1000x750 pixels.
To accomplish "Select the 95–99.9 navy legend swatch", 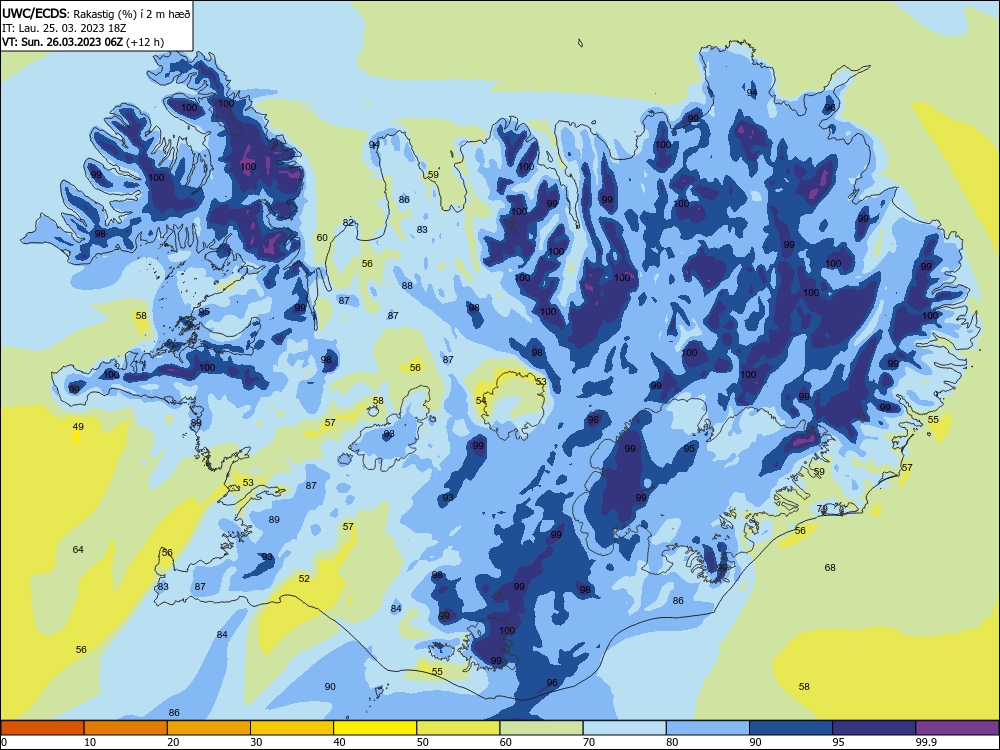I will coord(874,728).
